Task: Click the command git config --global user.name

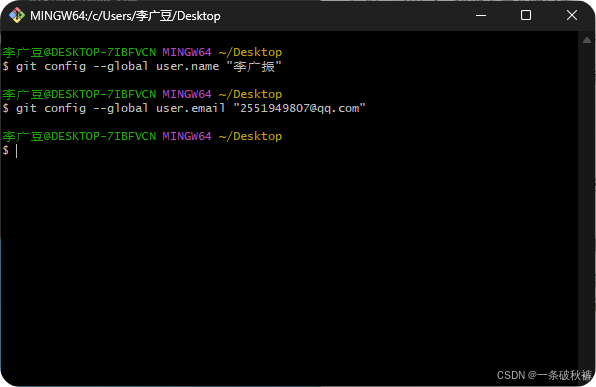Action: coord(117,67)
